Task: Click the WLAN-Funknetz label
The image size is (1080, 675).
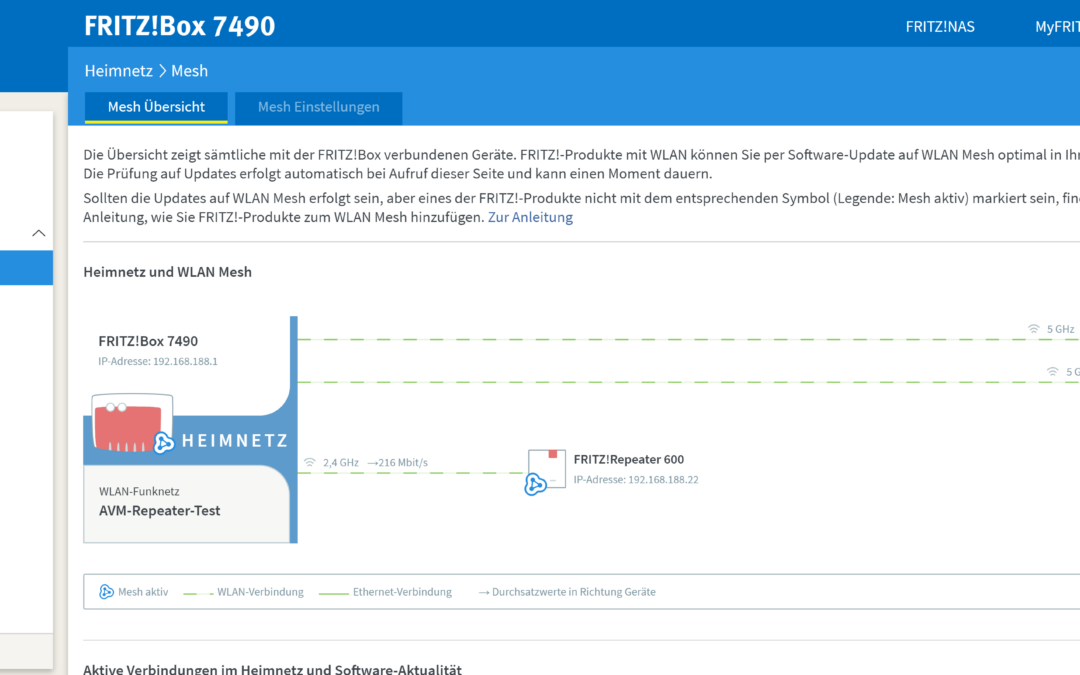Action: coord(139,492)
